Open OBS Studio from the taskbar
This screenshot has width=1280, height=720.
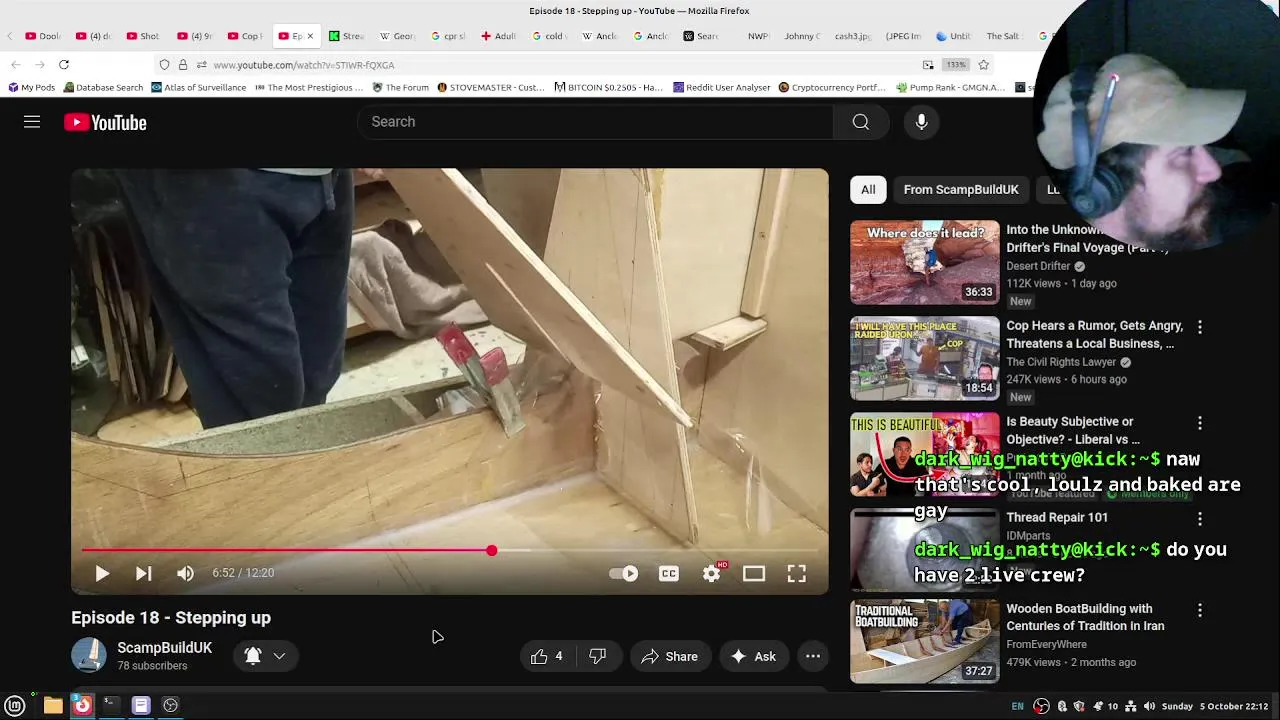[x=170, y=705]
